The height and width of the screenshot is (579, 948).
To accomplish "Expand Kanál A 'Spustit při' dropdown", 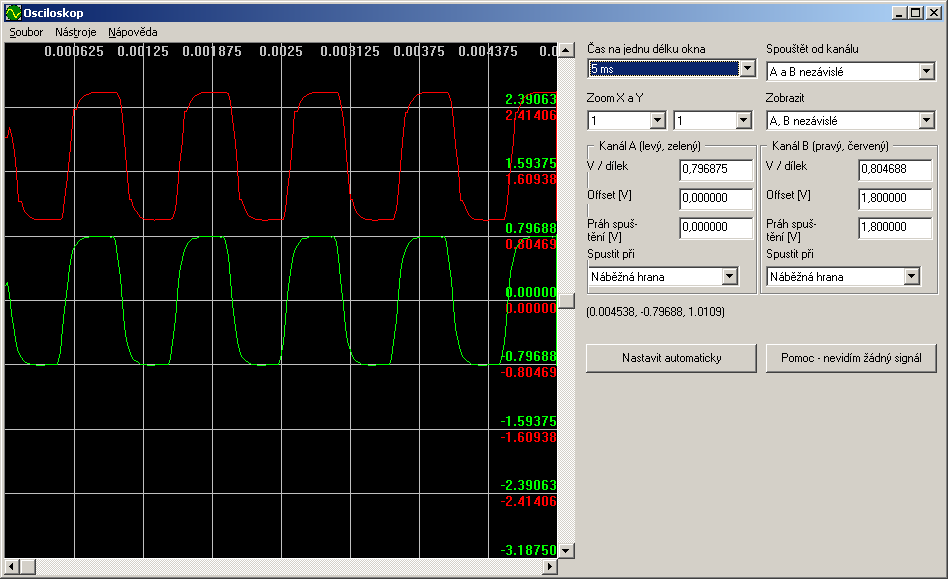I will pyautogui.click(x=729, y=277).
